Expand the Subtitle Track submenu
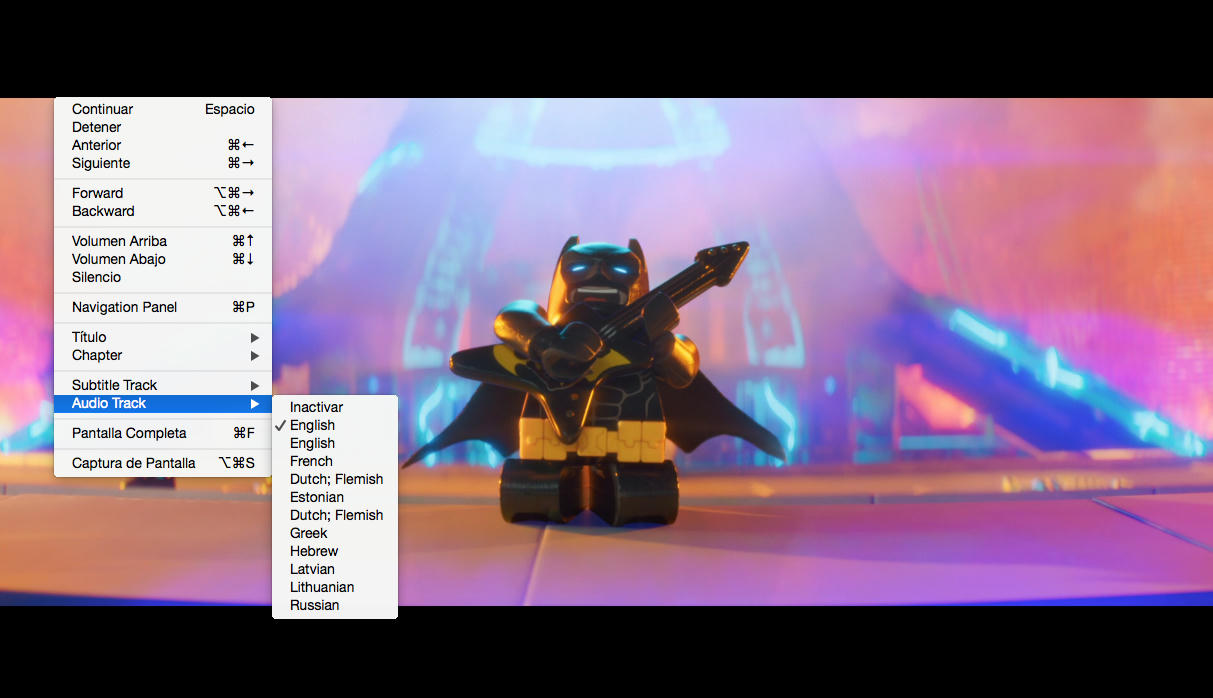Viewport: 1213px width, 698px height. tap(115, 385)
